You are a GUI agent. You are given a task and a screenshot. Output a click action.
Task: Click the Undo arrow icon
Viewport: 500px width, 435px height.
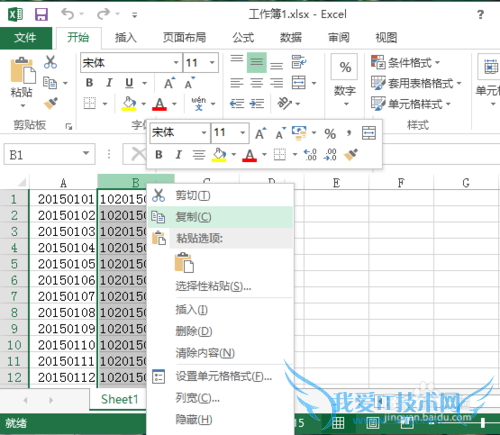pos(68,14)
